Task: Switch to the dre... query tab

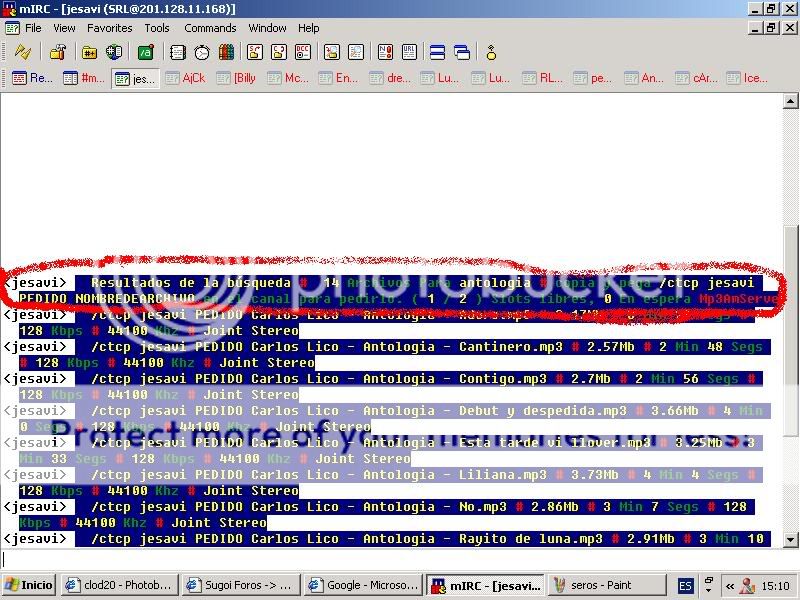Action: click(390, 78)
